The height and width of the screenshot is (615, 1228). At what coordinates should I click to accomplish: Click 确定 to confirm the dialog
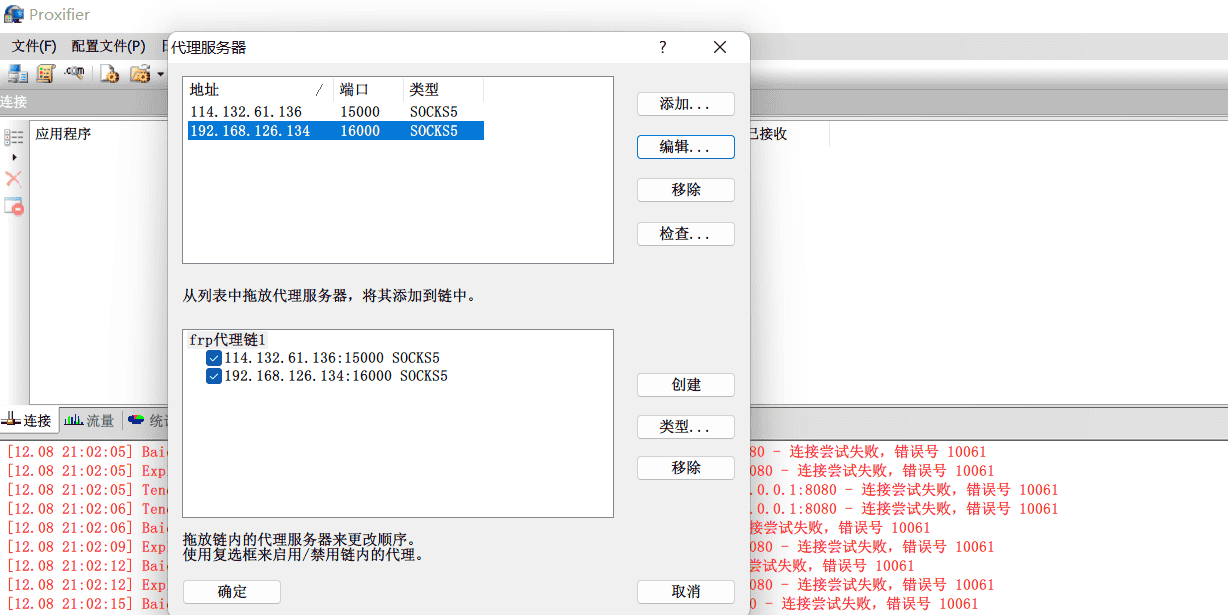231,591
